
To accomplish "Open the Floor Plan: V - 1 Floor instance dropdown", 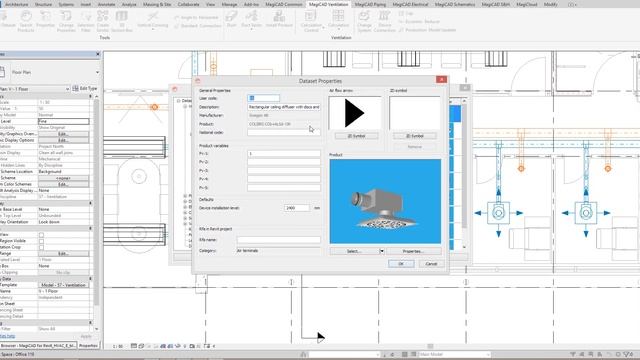I will [67, 89].
